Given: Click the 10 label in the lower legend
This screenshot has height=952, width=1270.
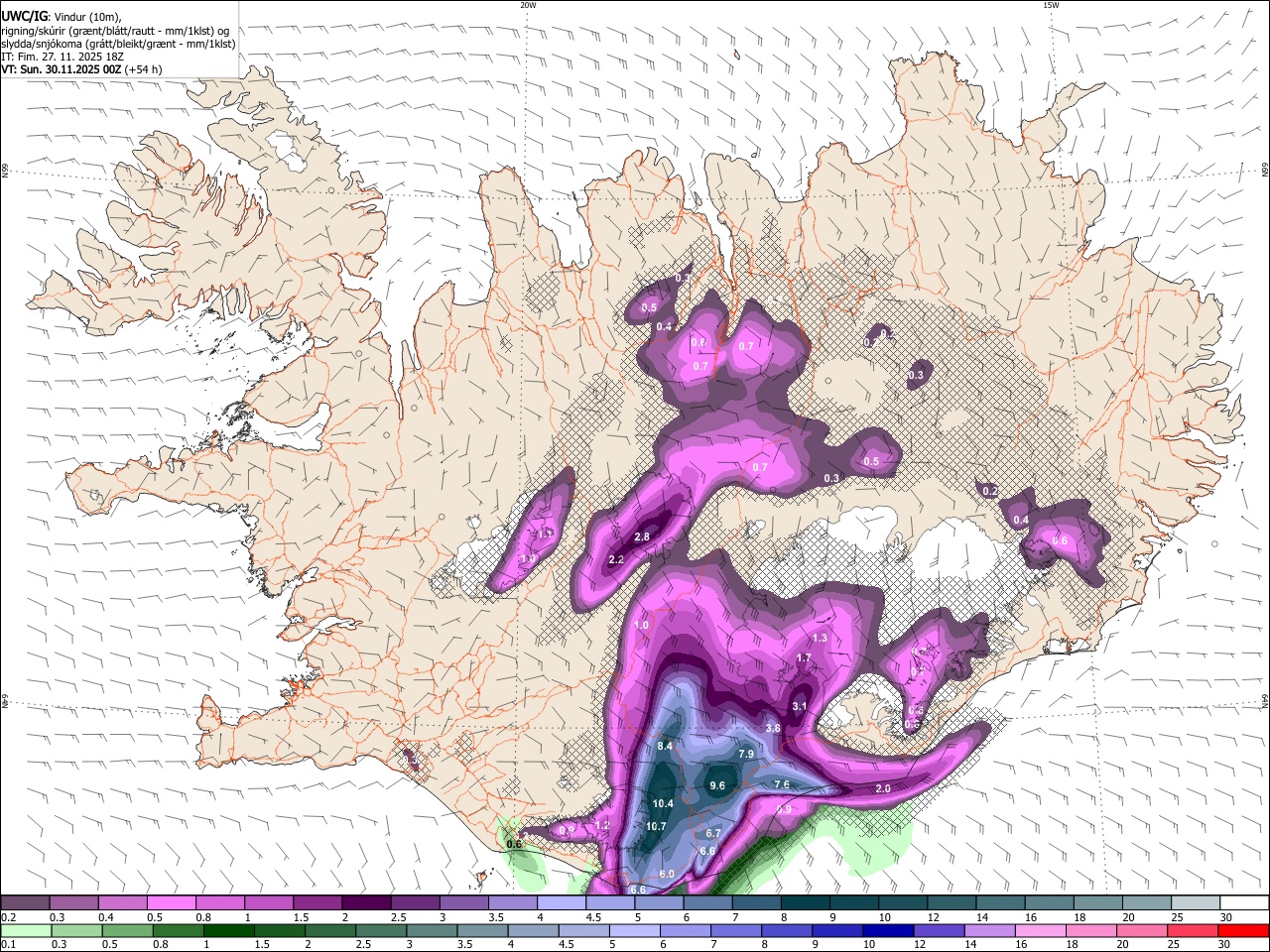Looking at the screenshot, I should click(x=869, y=945).
